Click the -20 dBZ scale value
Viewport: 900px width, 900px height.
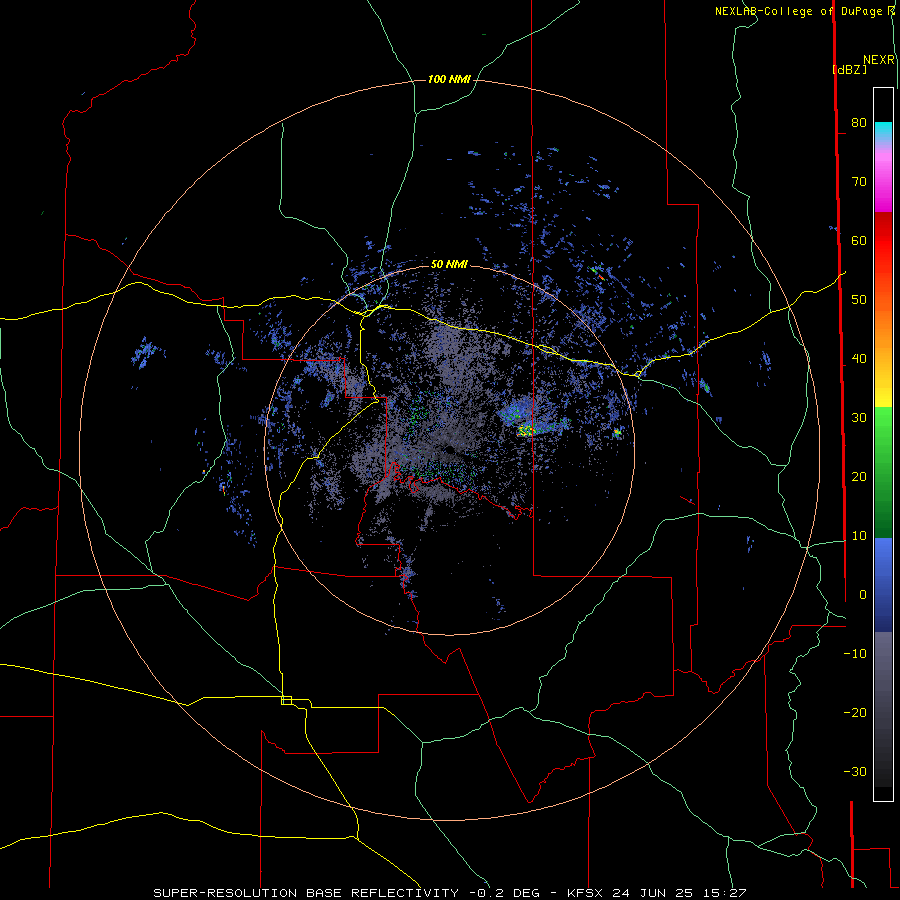(x=855, y=712)
